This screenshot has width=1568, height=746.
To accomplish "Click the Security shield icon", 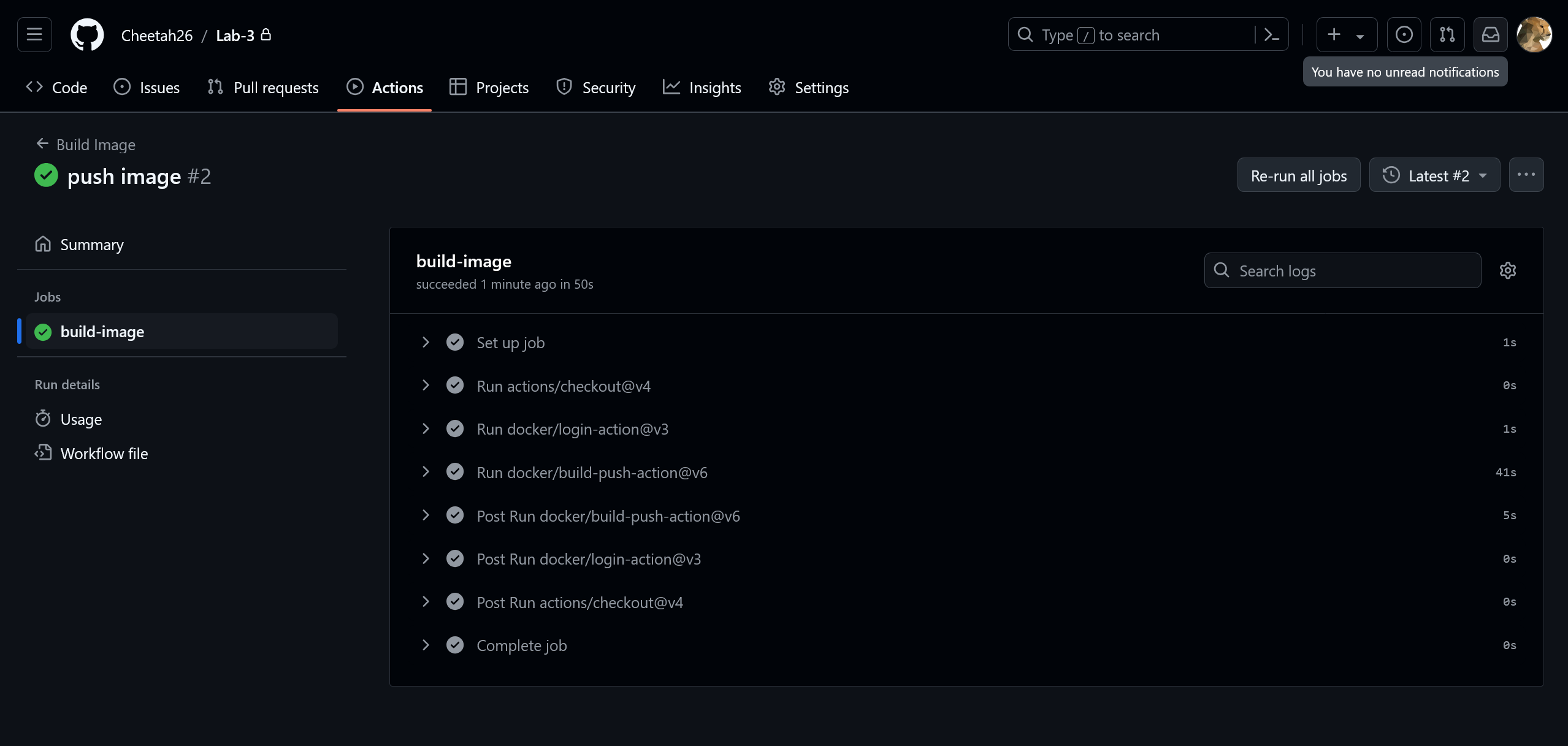I will tap(564, 87).
